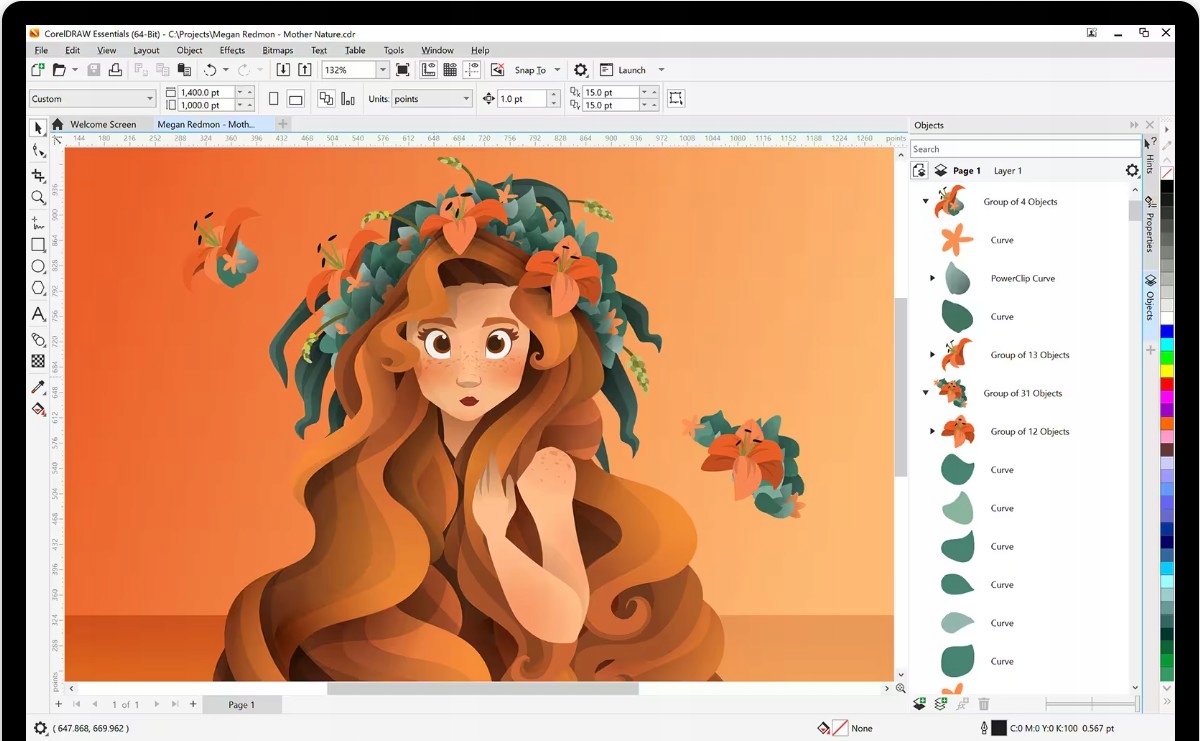
Task: Activate the Zoom tool in toolbox
Action: click(x=38, y=198)
